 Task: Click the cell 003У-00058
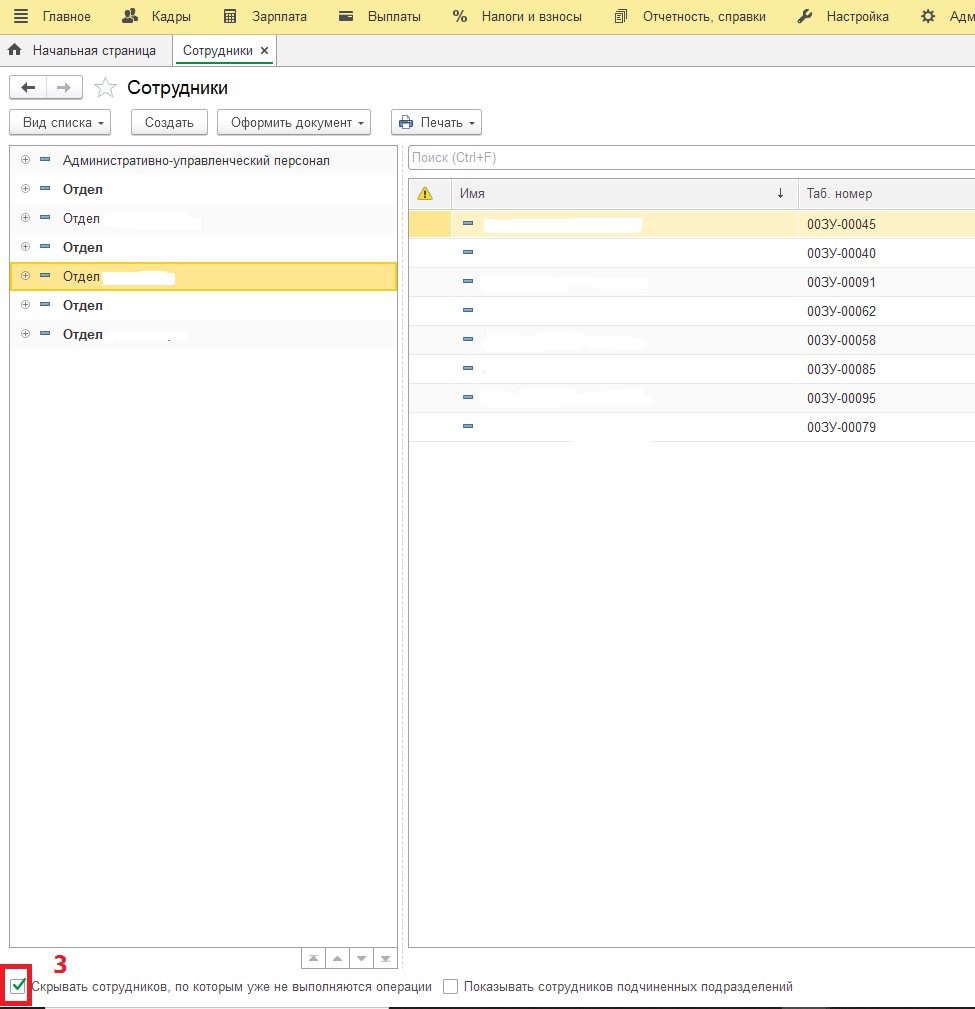pos(841,340)
